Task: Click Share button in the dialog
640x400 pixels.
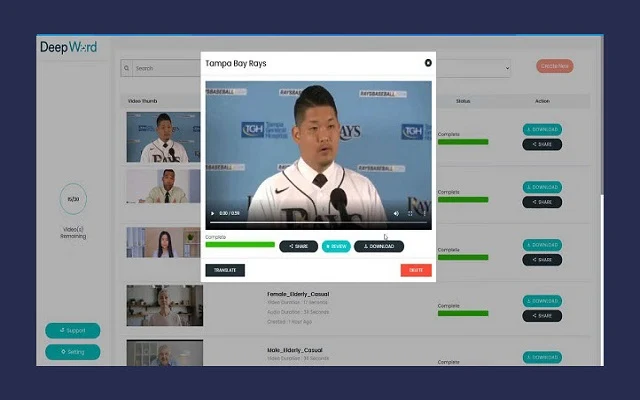Action: tap(298, 247)
